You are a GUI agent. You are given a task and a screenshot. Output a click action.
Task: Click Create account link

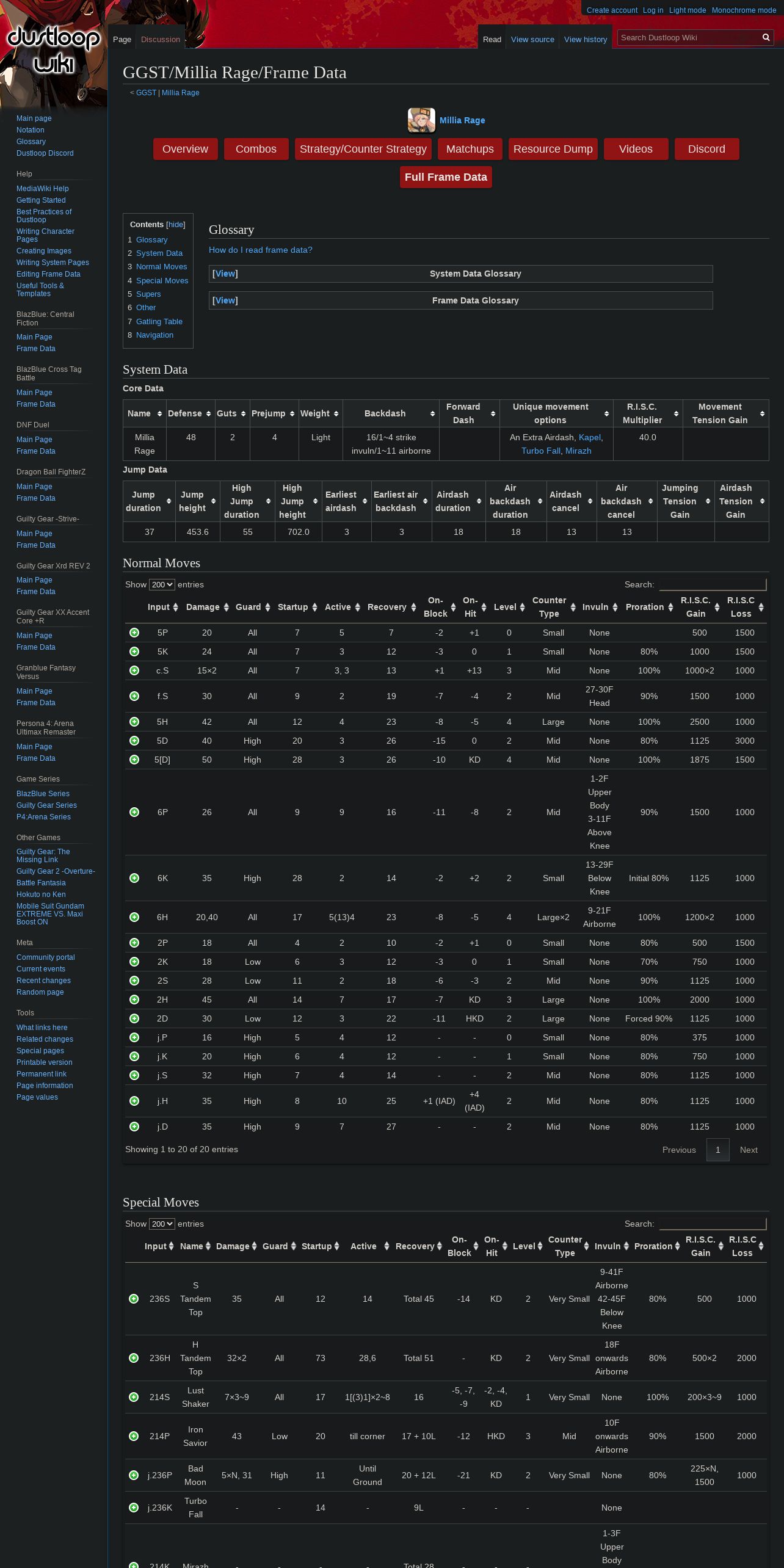[612, 10]
